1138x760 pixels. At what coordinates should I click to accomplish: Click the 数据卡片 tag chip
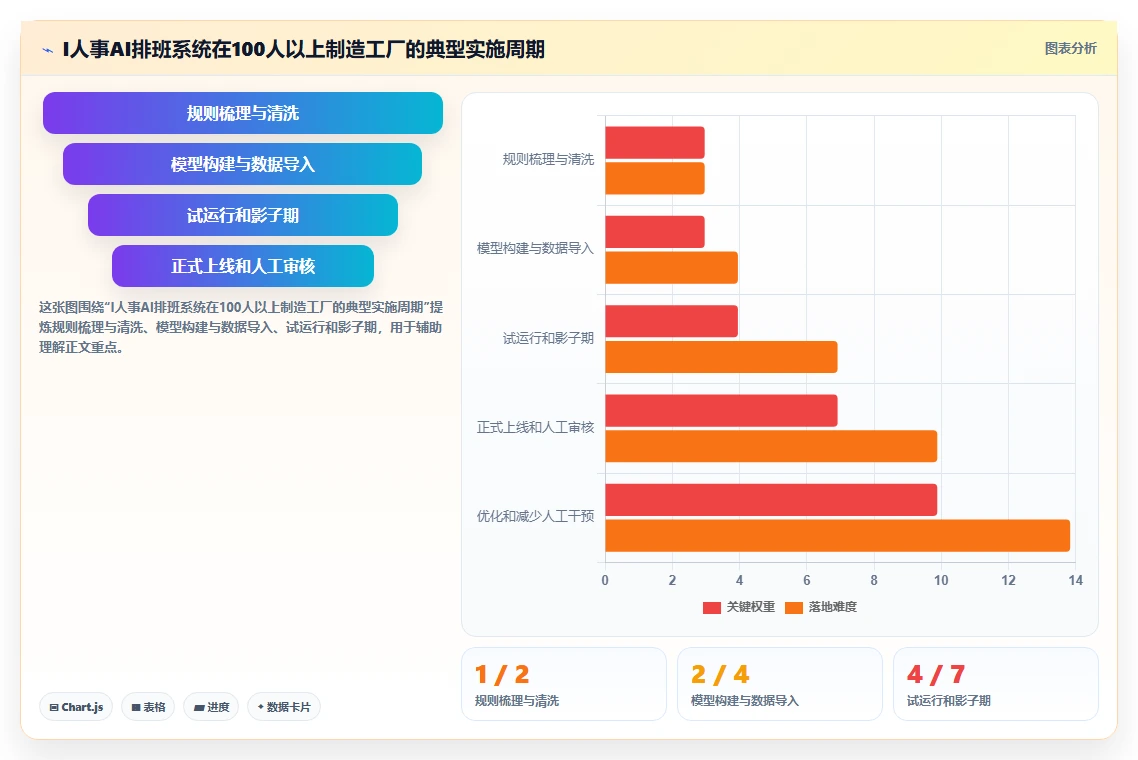[x=284, y=707]
